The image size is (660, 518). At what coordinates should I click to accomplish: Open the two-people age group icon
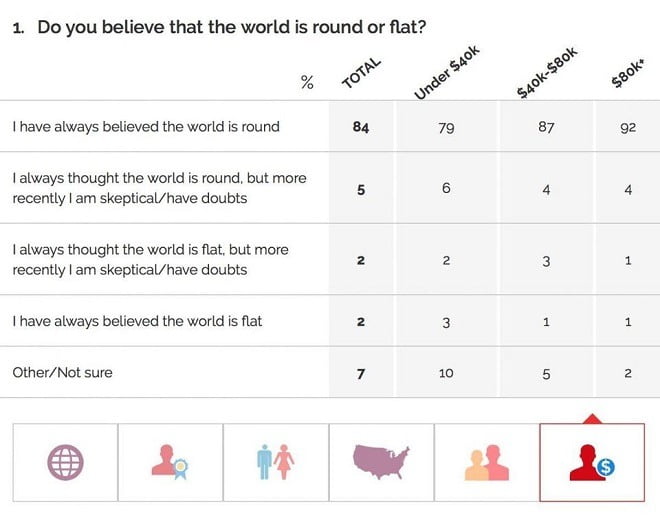(x=487, y=462)
